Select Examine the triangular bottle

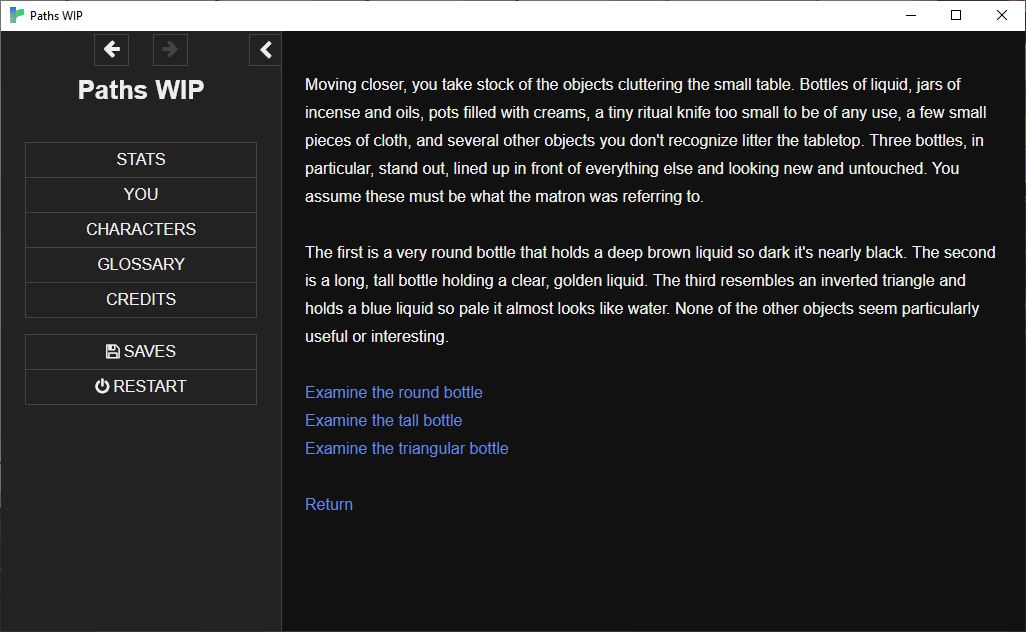(x=406, y=448)
